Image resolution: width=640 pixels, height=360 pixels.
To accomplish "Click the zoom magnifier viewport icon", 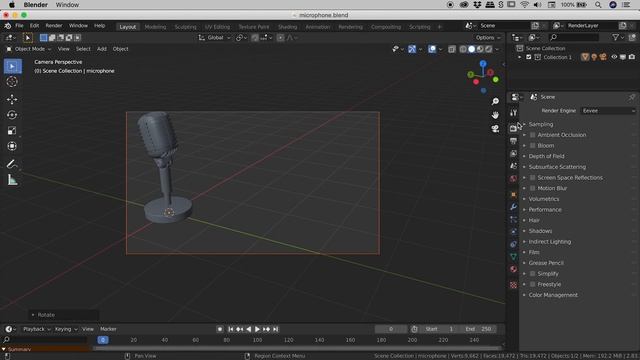I will point(495,101).
